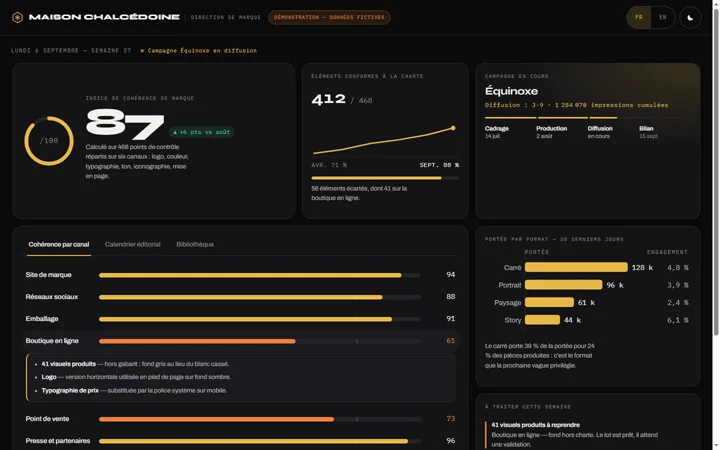The image size is (720, 450).
Task: Click the circular /100 score gauge
Action: (x=49, y=141)
